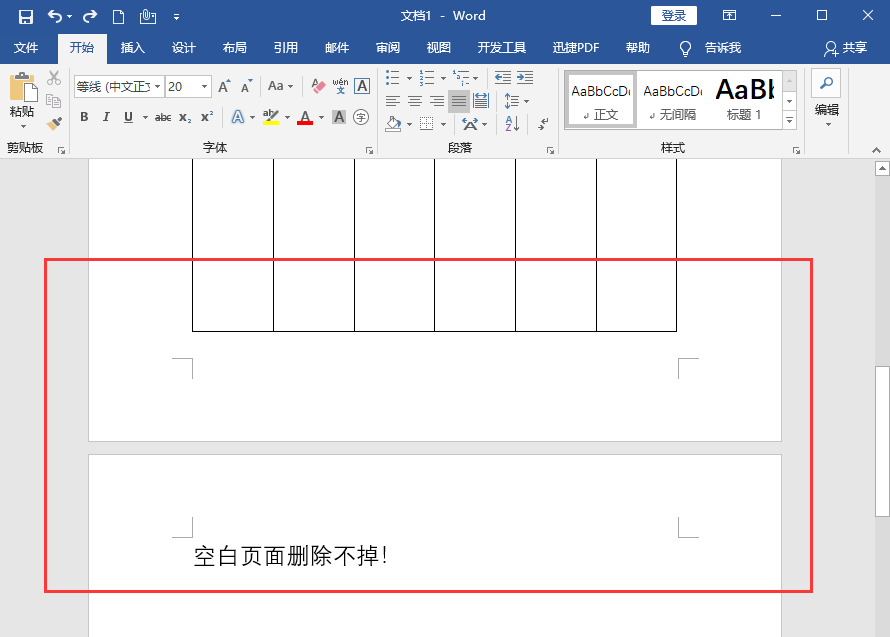This screenshot has width=890, height=637.
Task: Click the red font color button
Action: (x=305, y=118)
